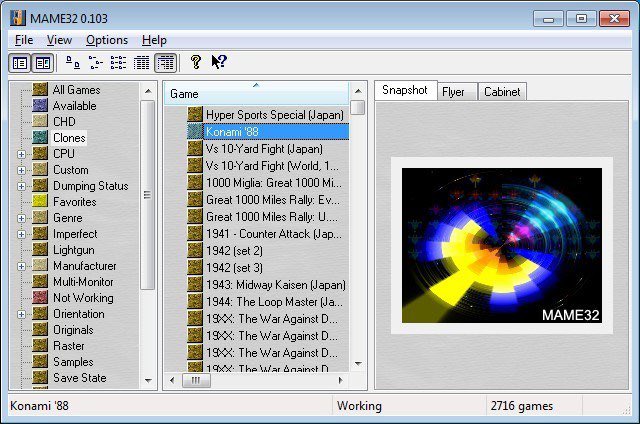Switch to the Snapshot tab
The image size is (640, 424).
coord(405,90)
